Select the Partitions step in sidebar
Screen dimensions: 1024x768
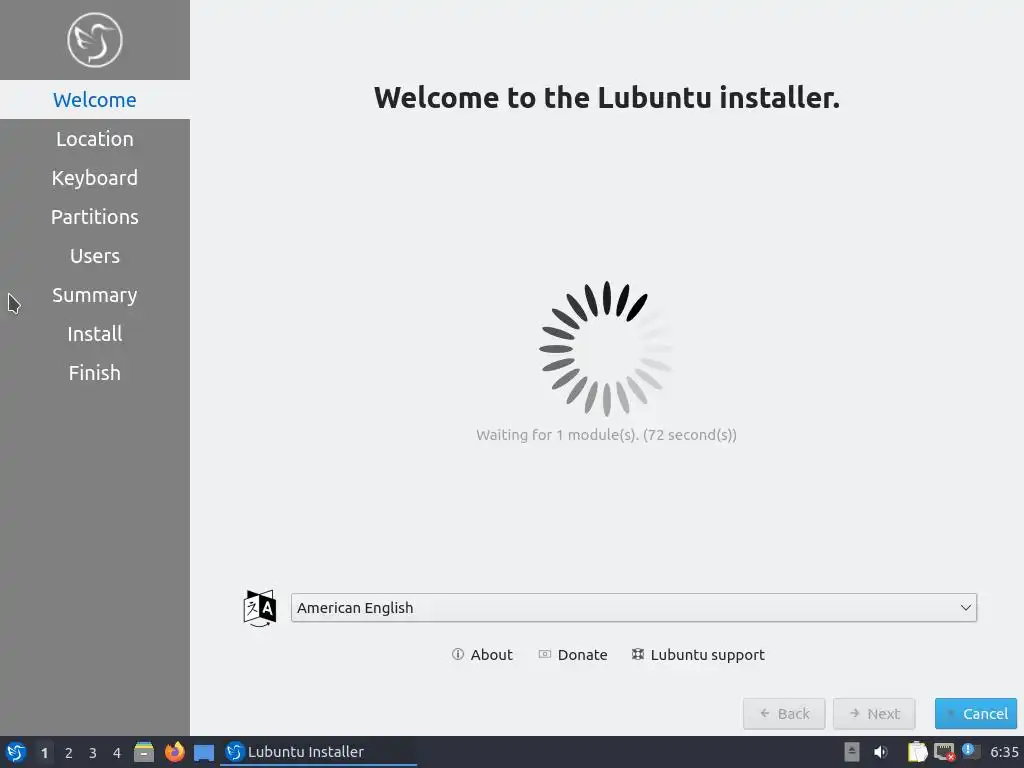[95, 217]
